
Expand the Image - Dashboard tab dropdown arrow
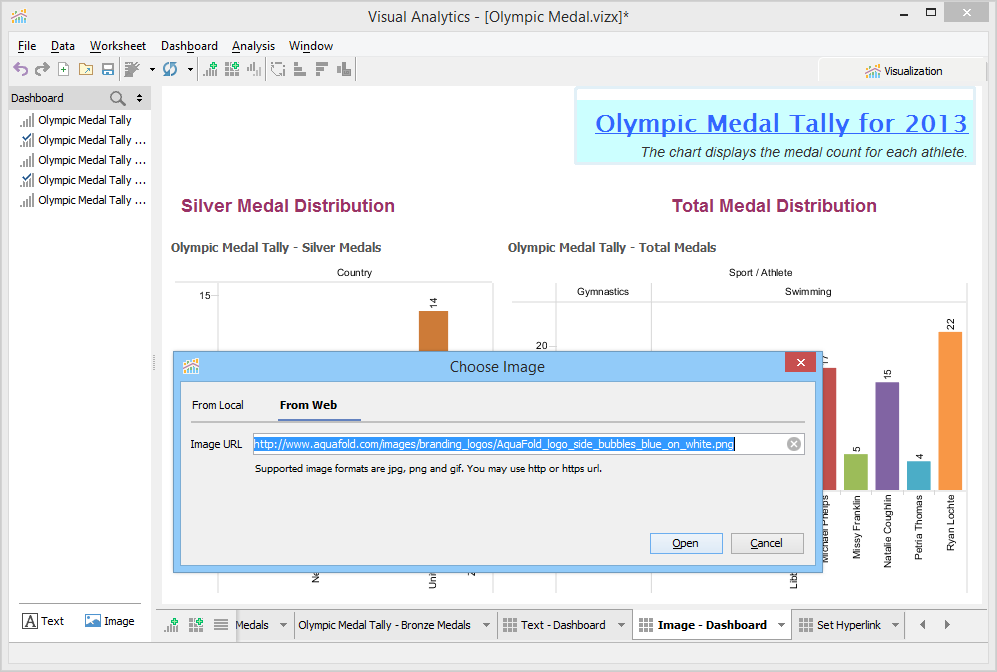(x=780, y=625)
